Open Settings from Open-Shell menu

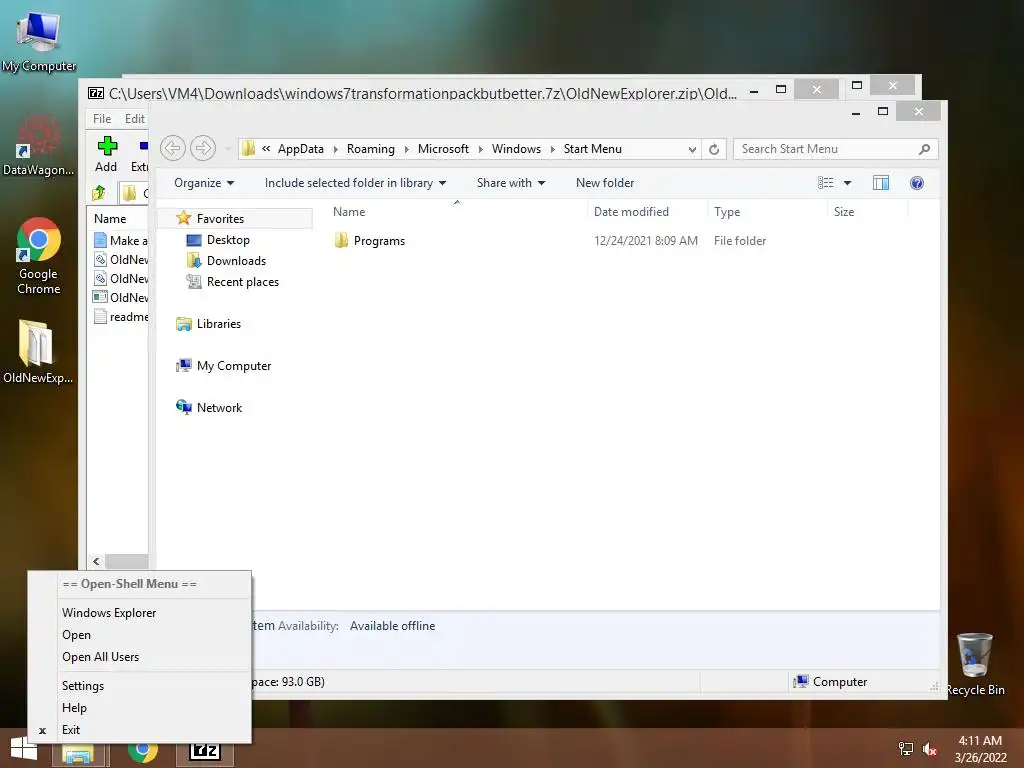pos(83,686)
